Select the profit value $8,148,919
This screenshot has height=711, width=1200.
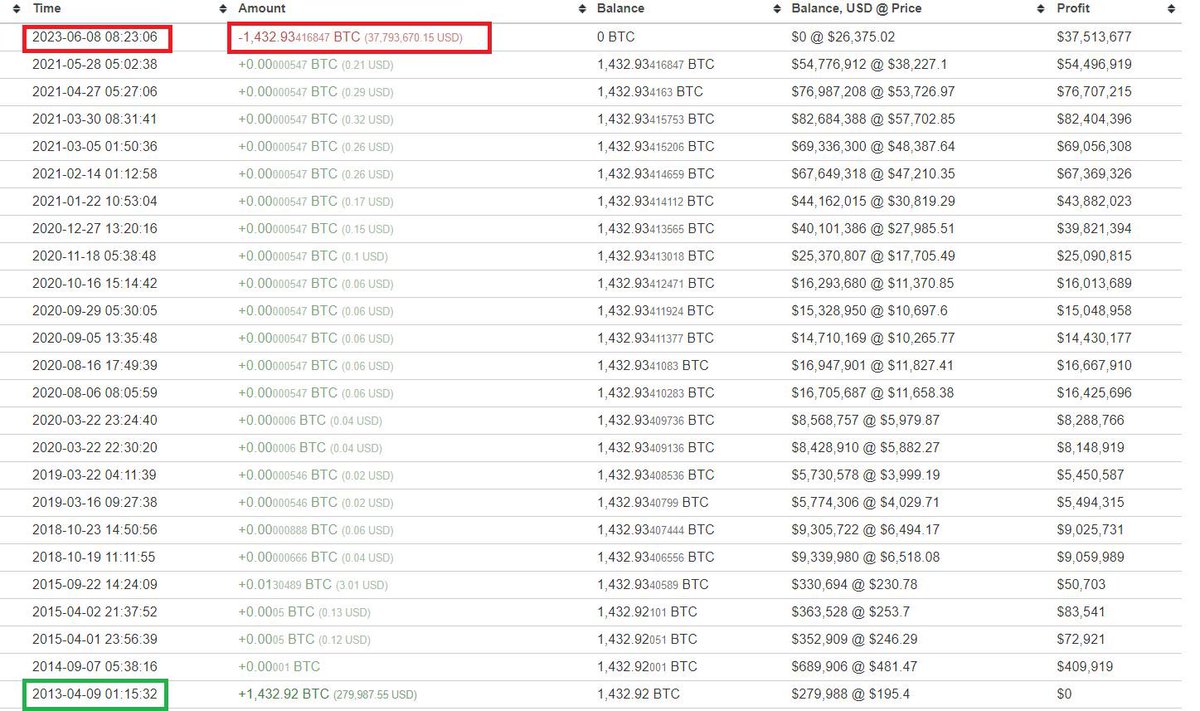(1090, 447)
